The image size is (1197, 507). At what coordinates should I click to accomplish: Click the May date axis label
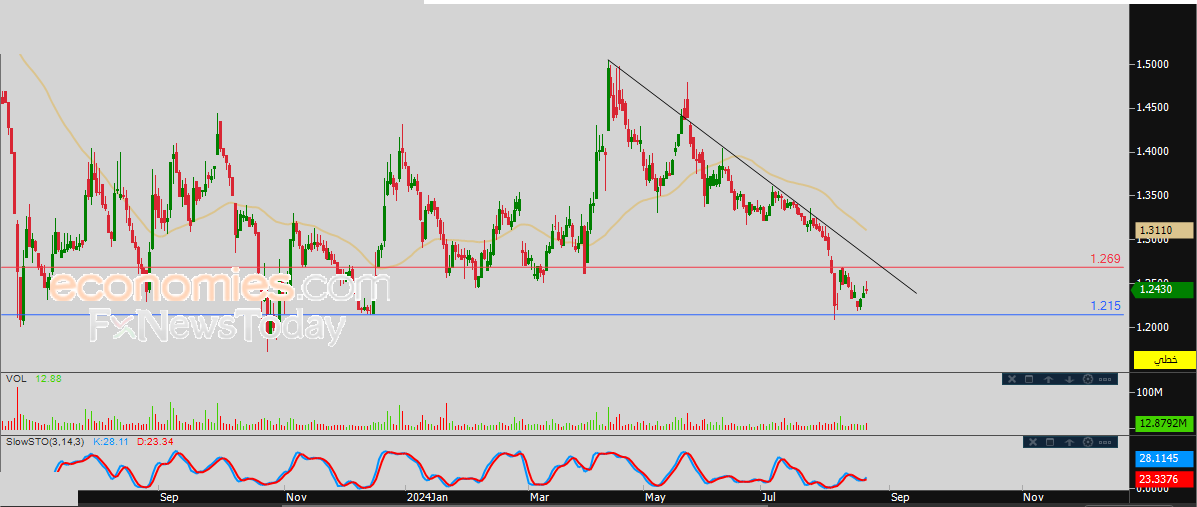657,497
